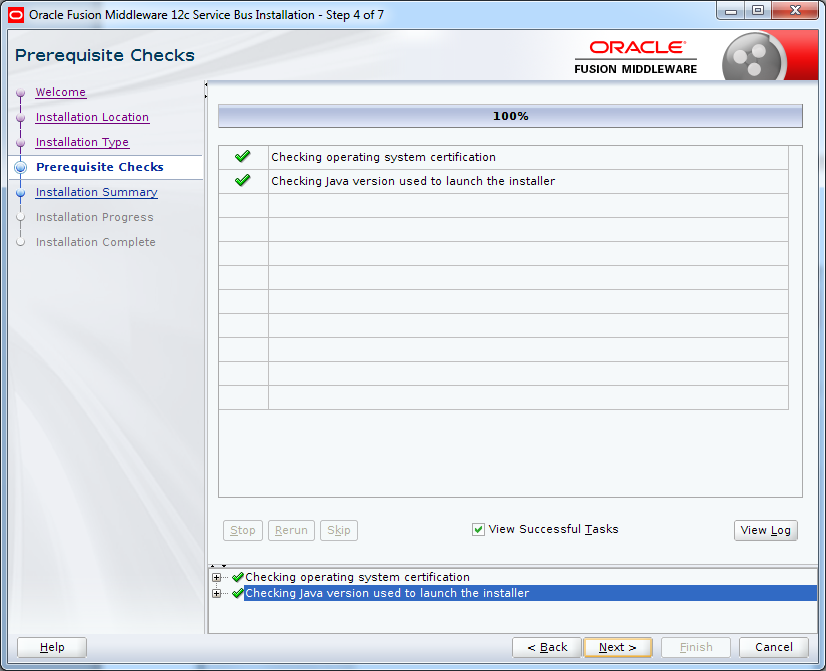The width and height of the screenshot is (826, 671).
Task: Jump to Installation Summary step
Action: click(96, 192)
